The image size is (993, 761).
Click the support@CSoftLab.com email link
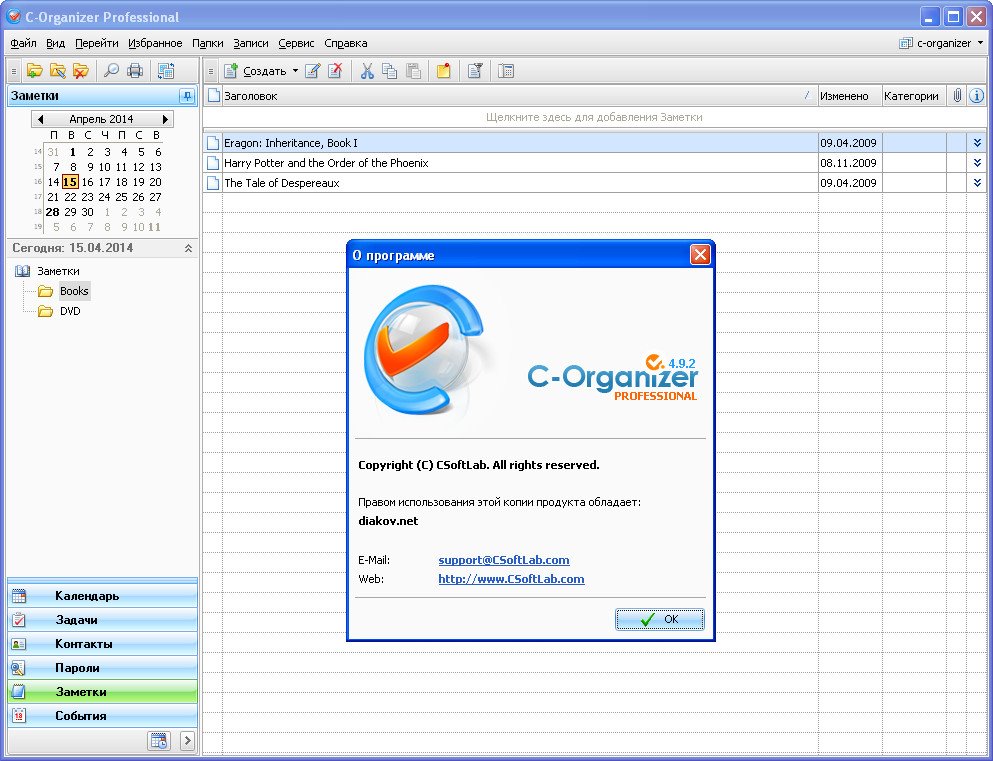click(503, 560)
